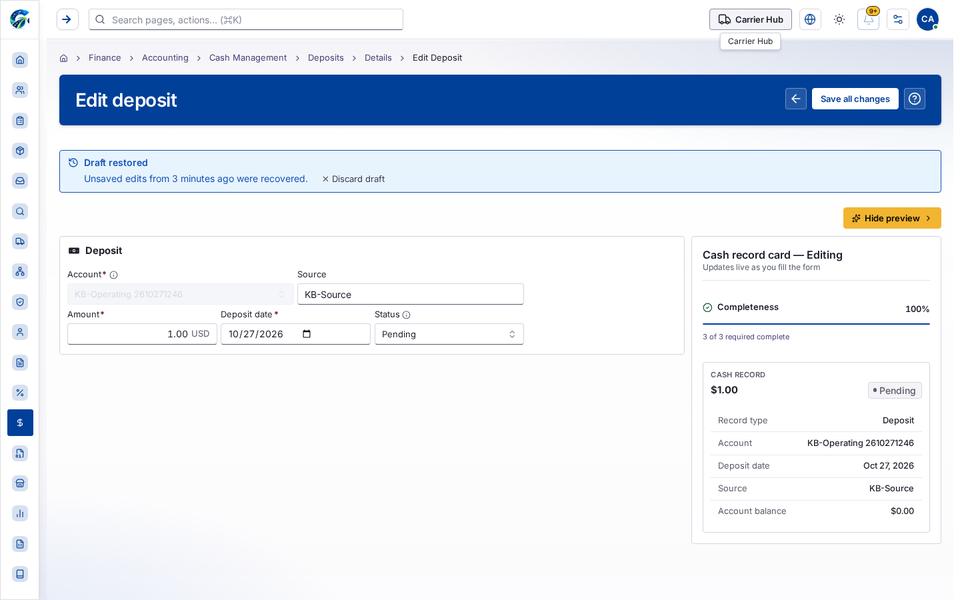This screenshot has width=960, height=600.
Task: Click the help question mark icon
Action: click(x=915, y=99)
